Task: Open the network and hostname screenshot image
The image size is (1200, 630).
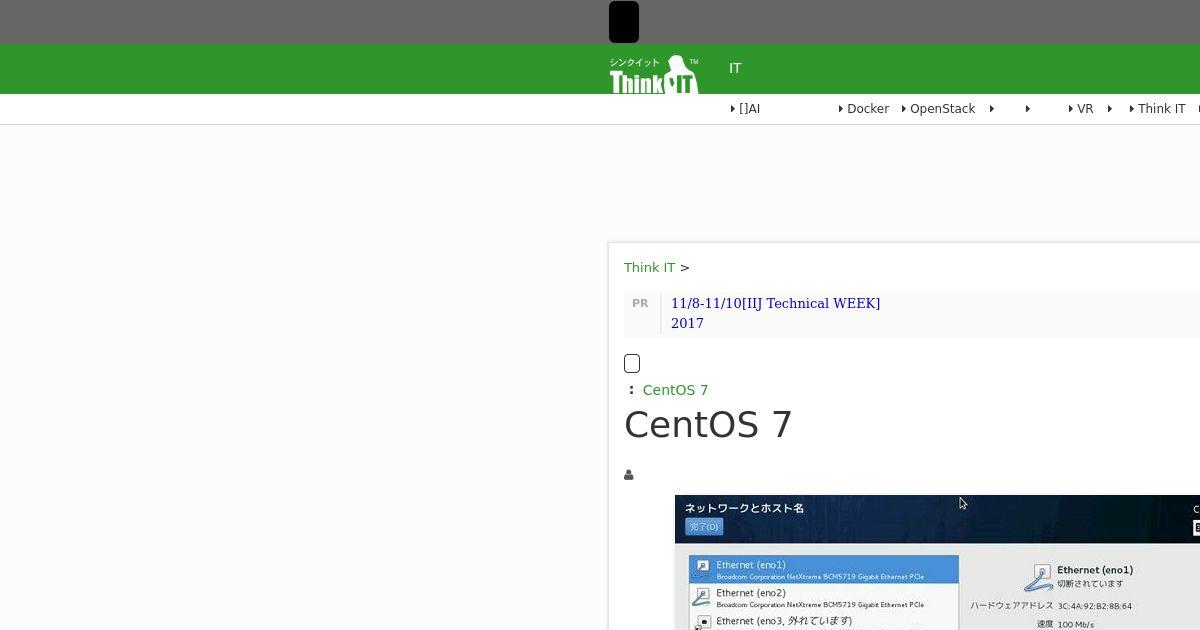Action: [937, 562]
